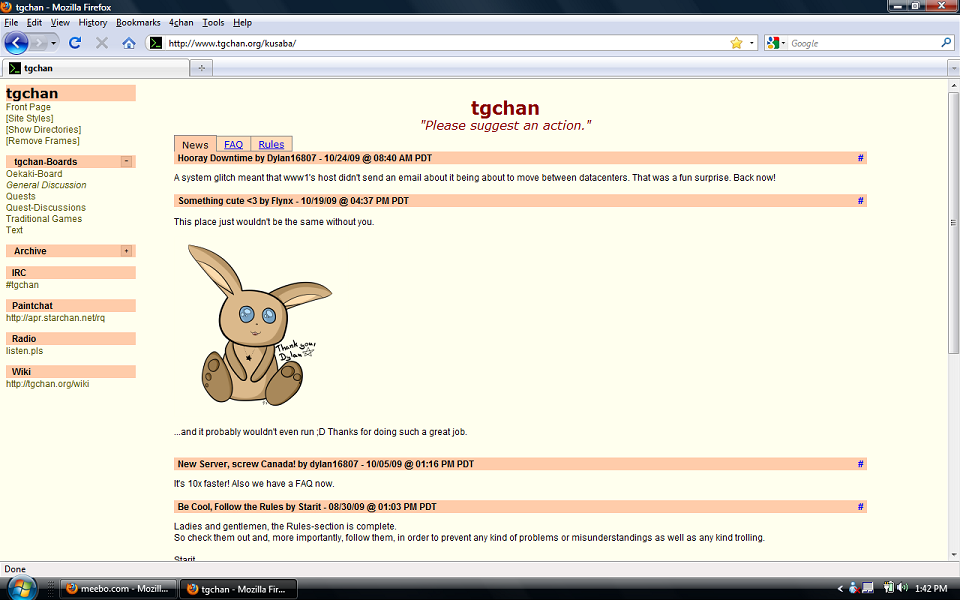The height and width of the screenshot is (600, 960).
Task: Open a new tab with the plus button
Action: pos(201,68)
